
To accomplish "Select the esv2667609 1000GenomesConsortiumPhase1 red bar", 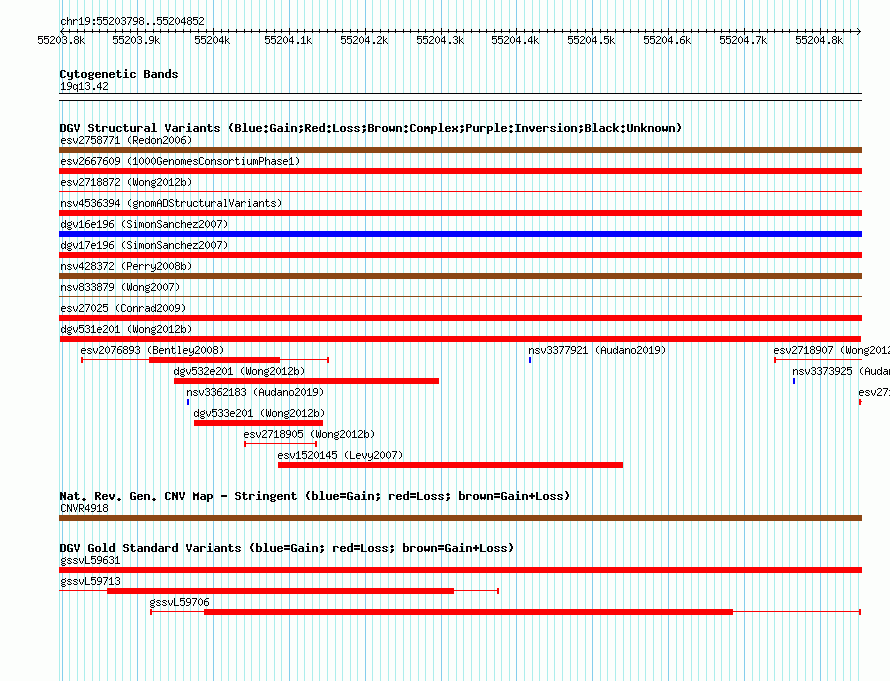I will (460, 171).
